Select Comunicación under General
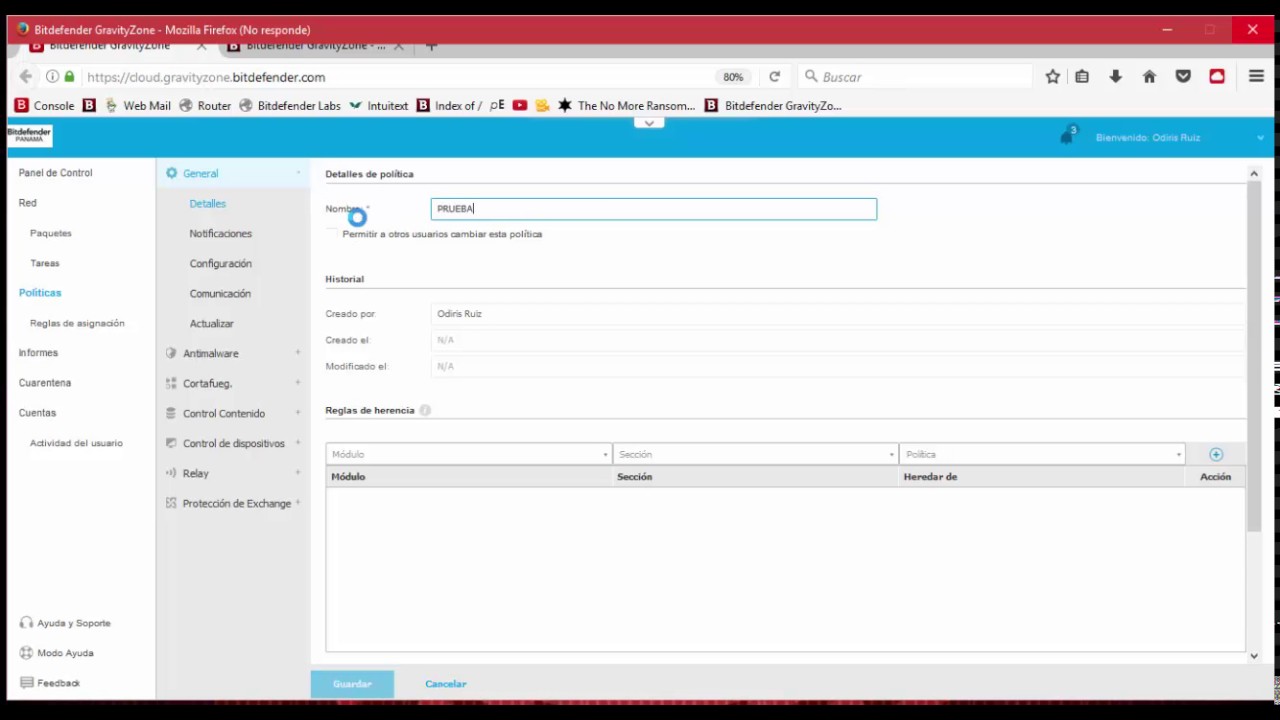1280x720 pixels. click(220, 293)
